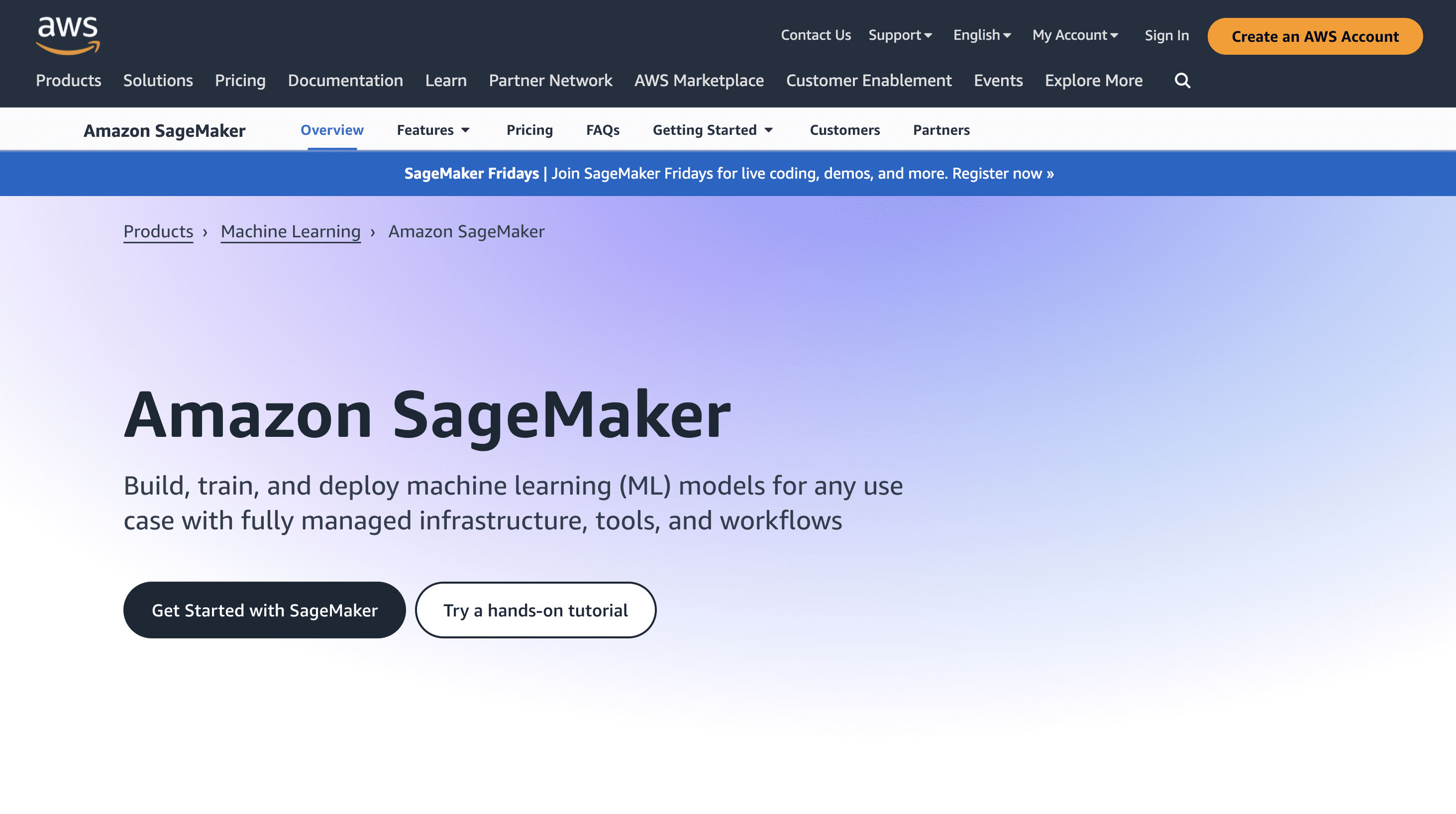This screenshot has width=1456, height=814.
Task: Expand the Support dropdown
Action: (900, 35)
